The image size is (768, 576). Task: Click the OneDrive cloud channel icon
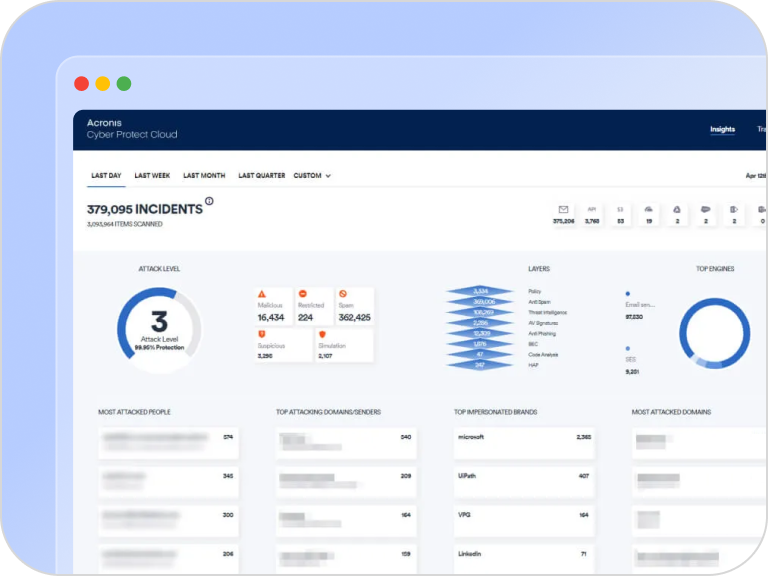[649, 209]
